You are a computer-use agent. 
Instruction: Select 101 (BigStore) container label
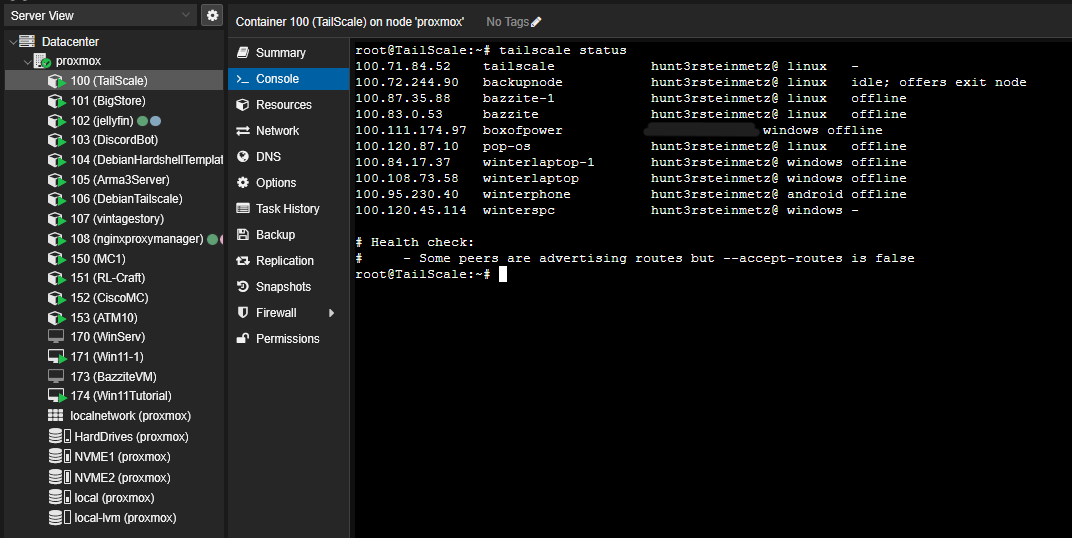coord(108,101)
